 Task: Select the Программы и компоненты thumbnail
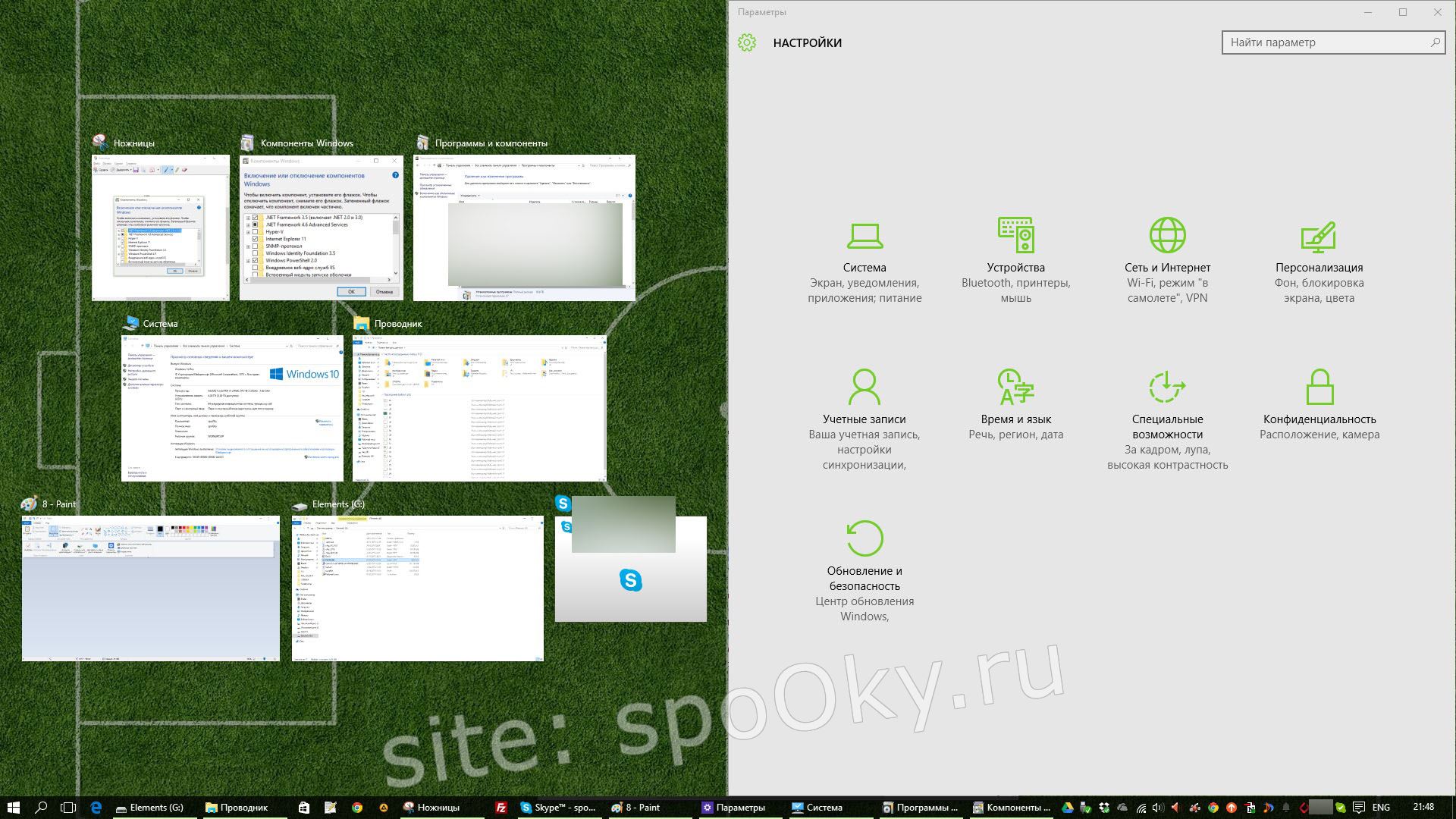click(x=524, y=227)
